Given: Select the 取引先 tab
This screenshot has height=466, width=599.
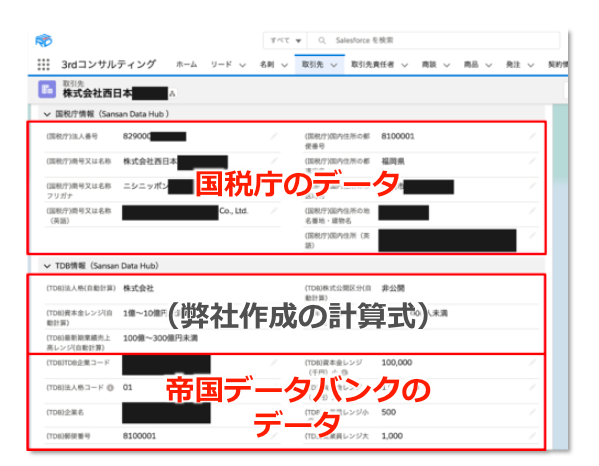Looking at the screenshot, I should [x=312, y=65].
